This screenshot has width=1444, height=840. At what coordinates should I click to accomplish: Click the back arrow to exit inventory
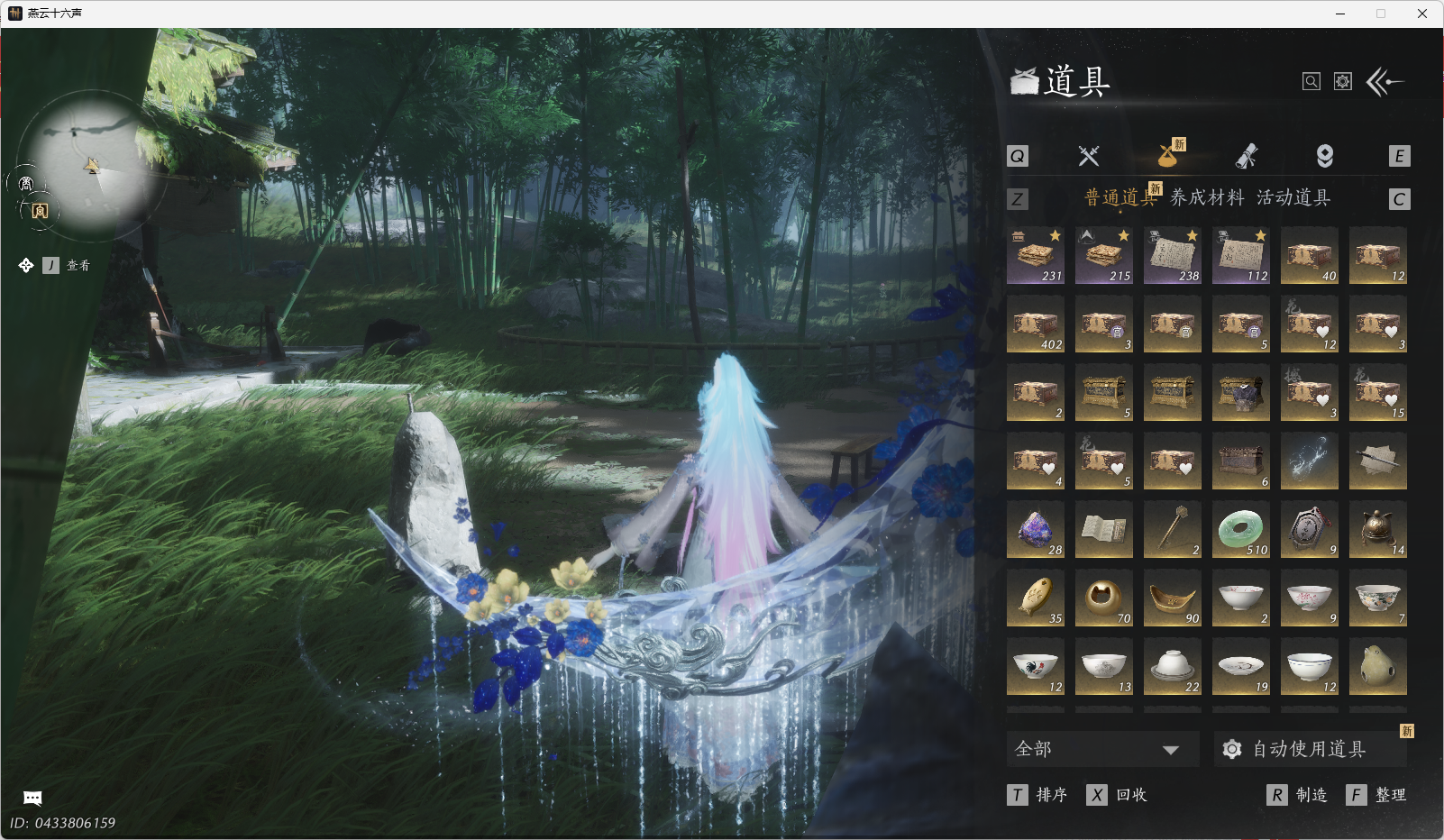click(x=1385, y=82)
